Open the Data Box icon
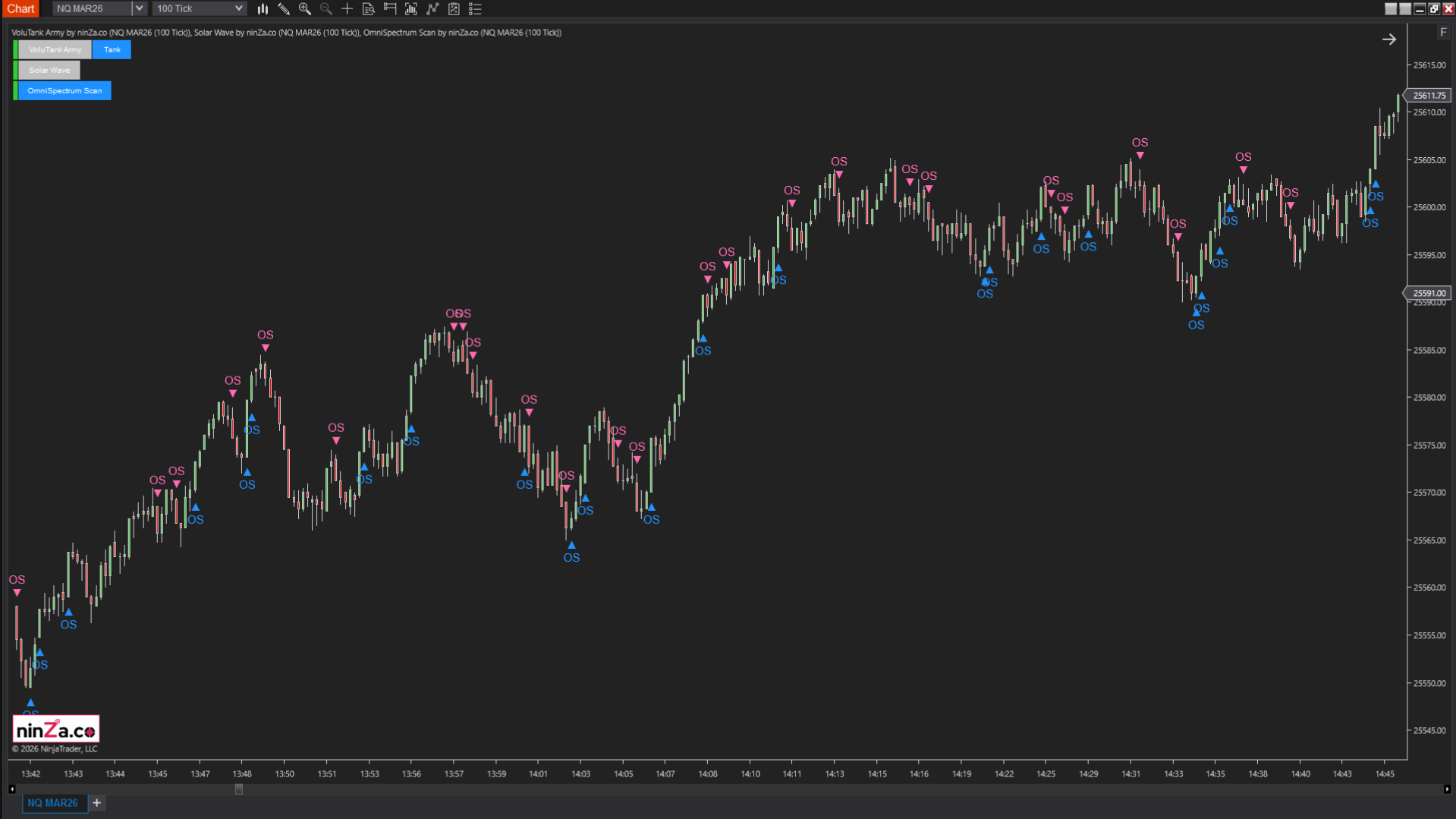Screen dimensions: 1456x819 coord(369,9)
